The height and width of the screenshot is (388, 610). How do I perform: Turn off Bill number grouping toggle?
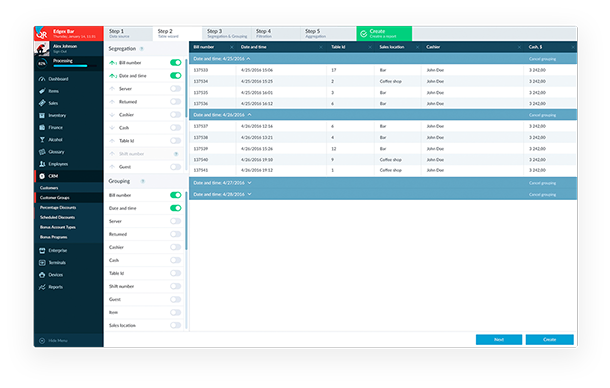coord(176,195)
